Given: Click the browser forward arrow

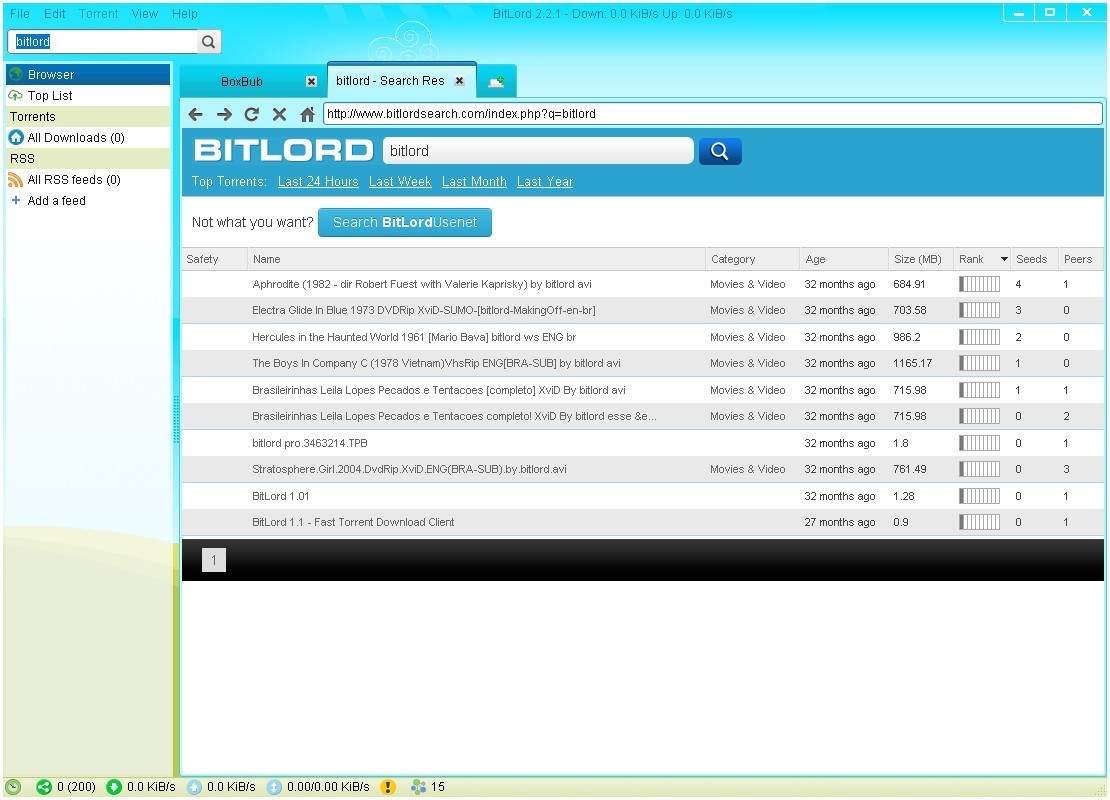Looking at the screenshot, I should click(x=224, y=114).
